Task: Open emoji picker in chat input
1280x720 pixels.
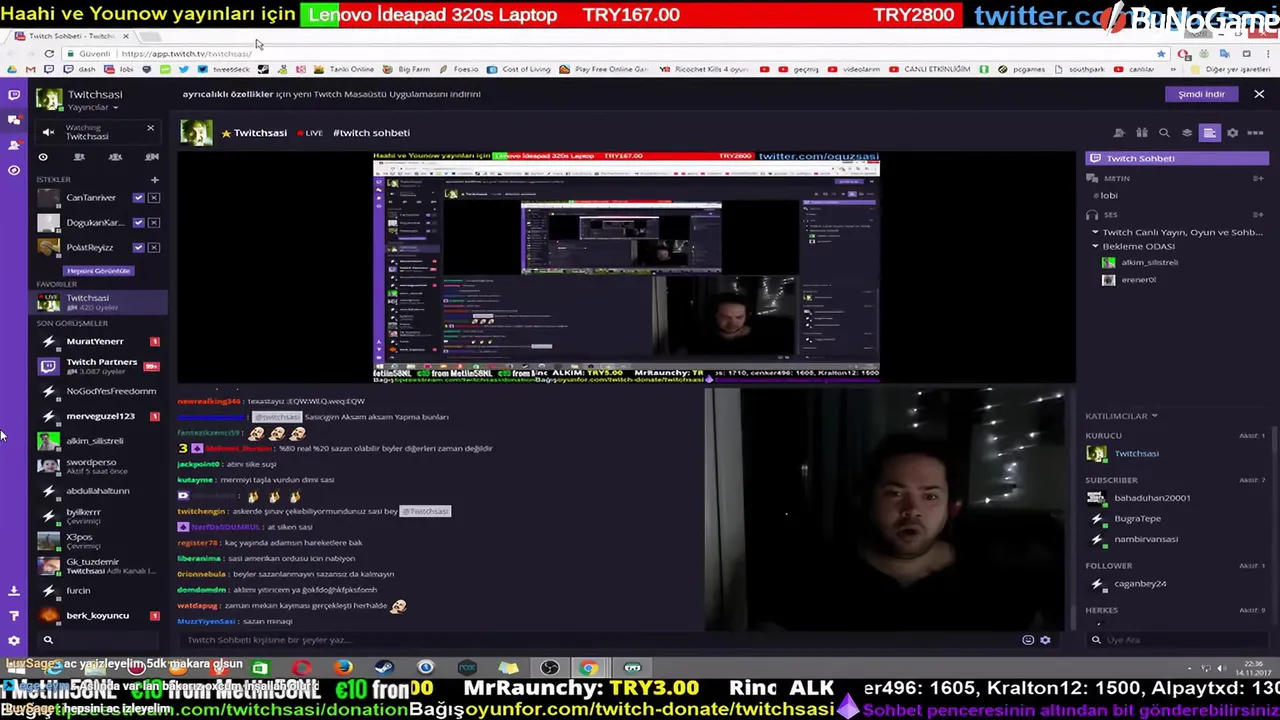Action: (x=1028, y=640)
